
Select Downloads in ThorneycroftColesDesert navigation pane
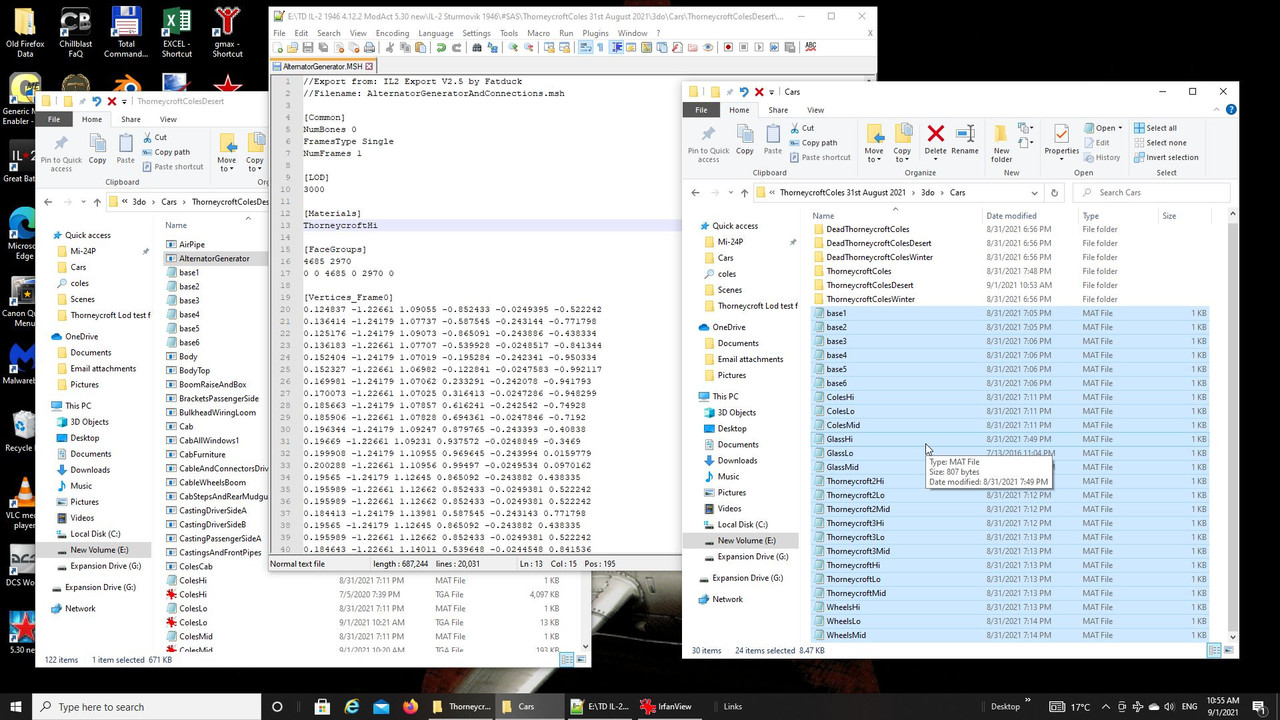point(90,470)
